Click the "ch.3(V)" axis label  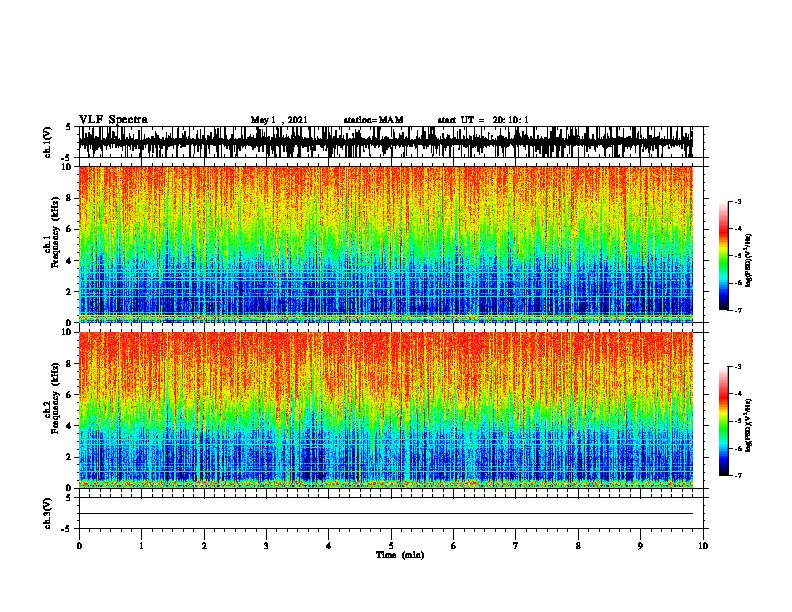[47, 513]
